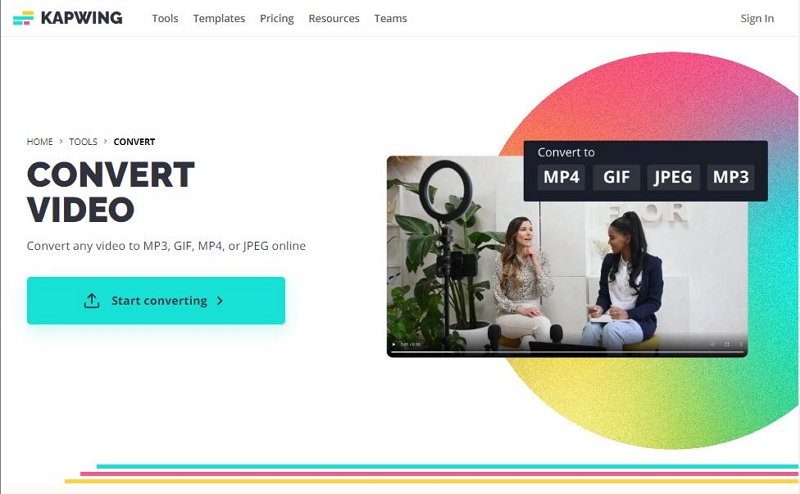
Task: Select the MP4 convert option
Action: click(561, 177)
